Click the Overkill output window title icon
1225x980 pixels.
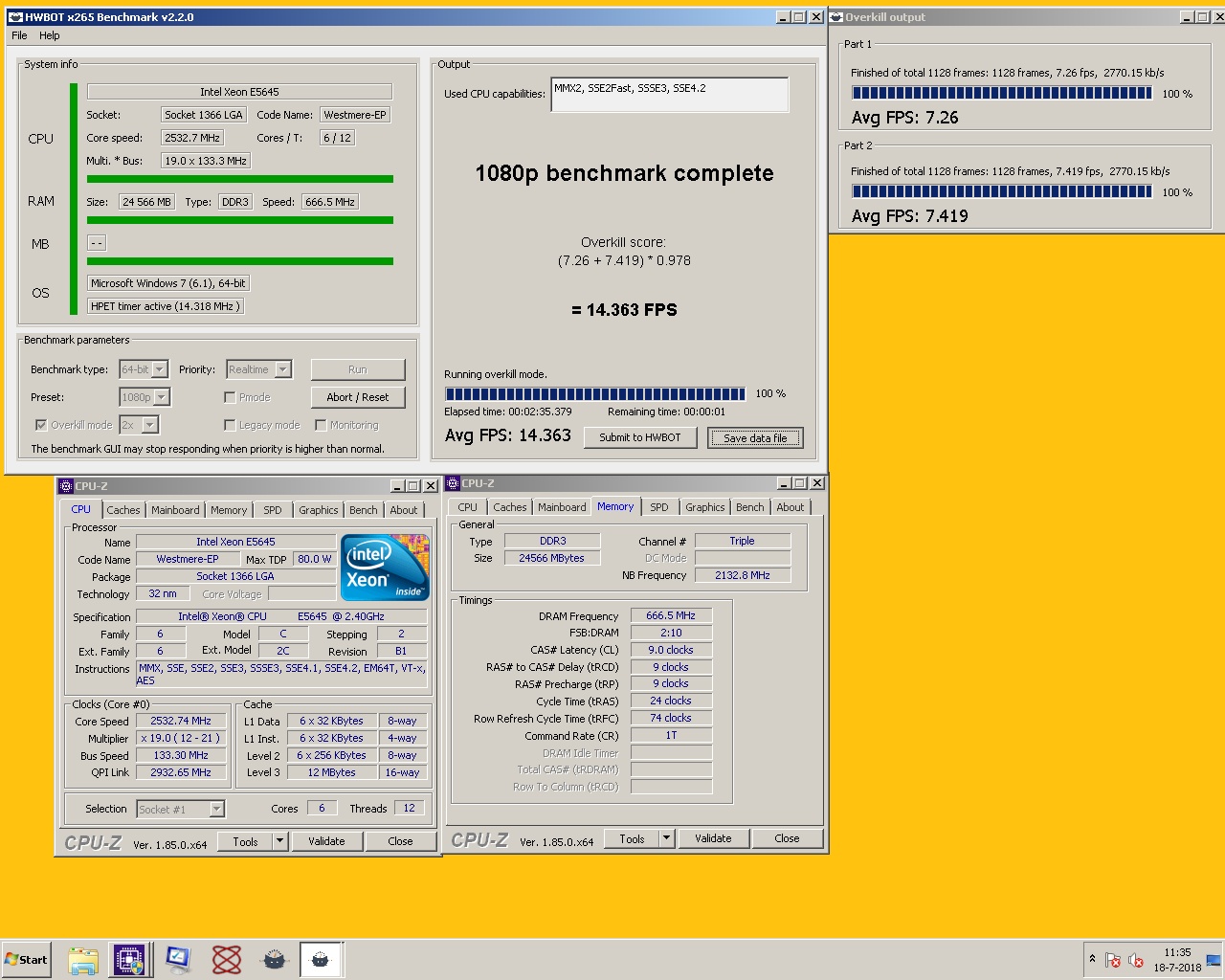tap(835, 17)
